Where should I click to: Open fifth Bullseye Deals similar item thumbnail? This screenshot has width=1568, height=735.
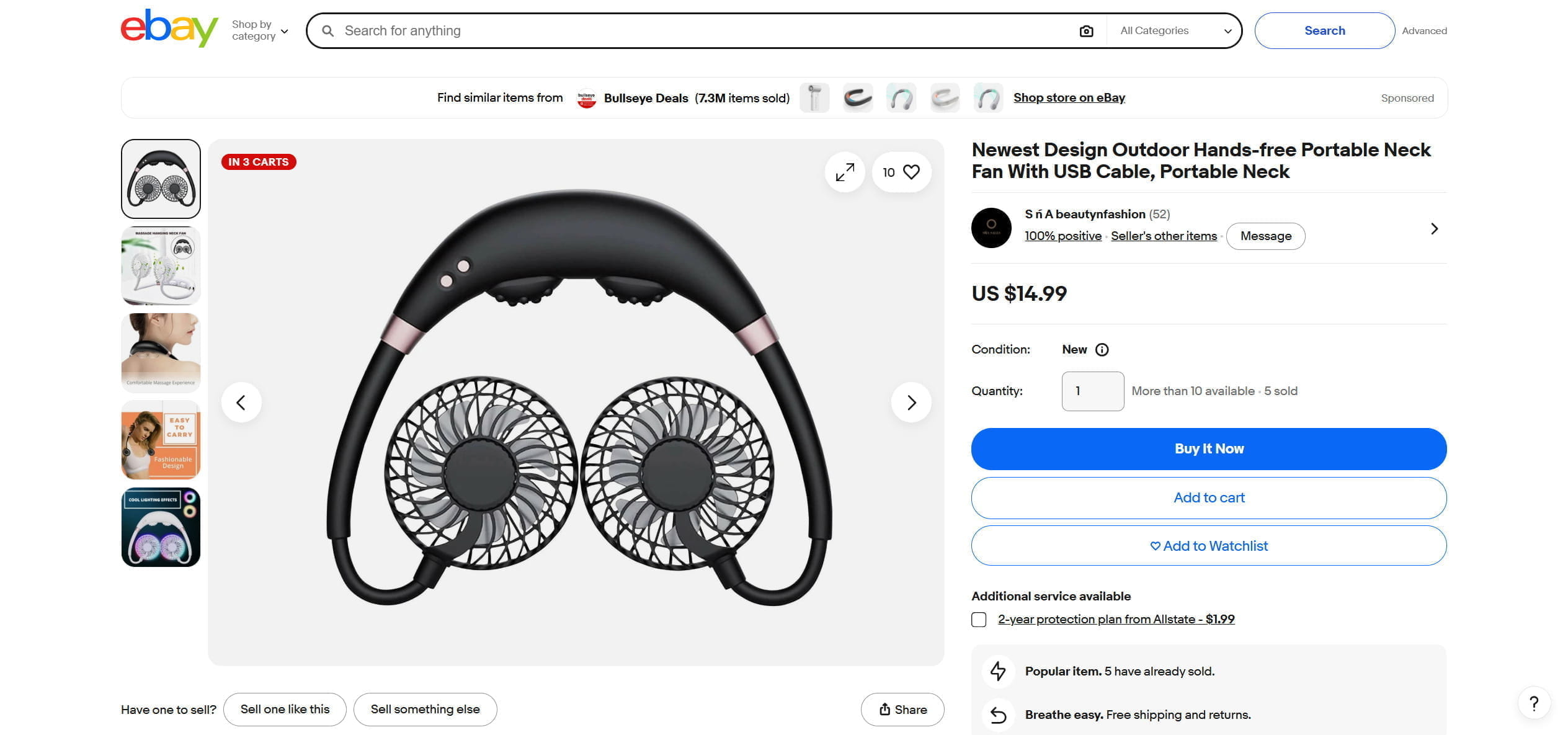[x=988, y=98]
